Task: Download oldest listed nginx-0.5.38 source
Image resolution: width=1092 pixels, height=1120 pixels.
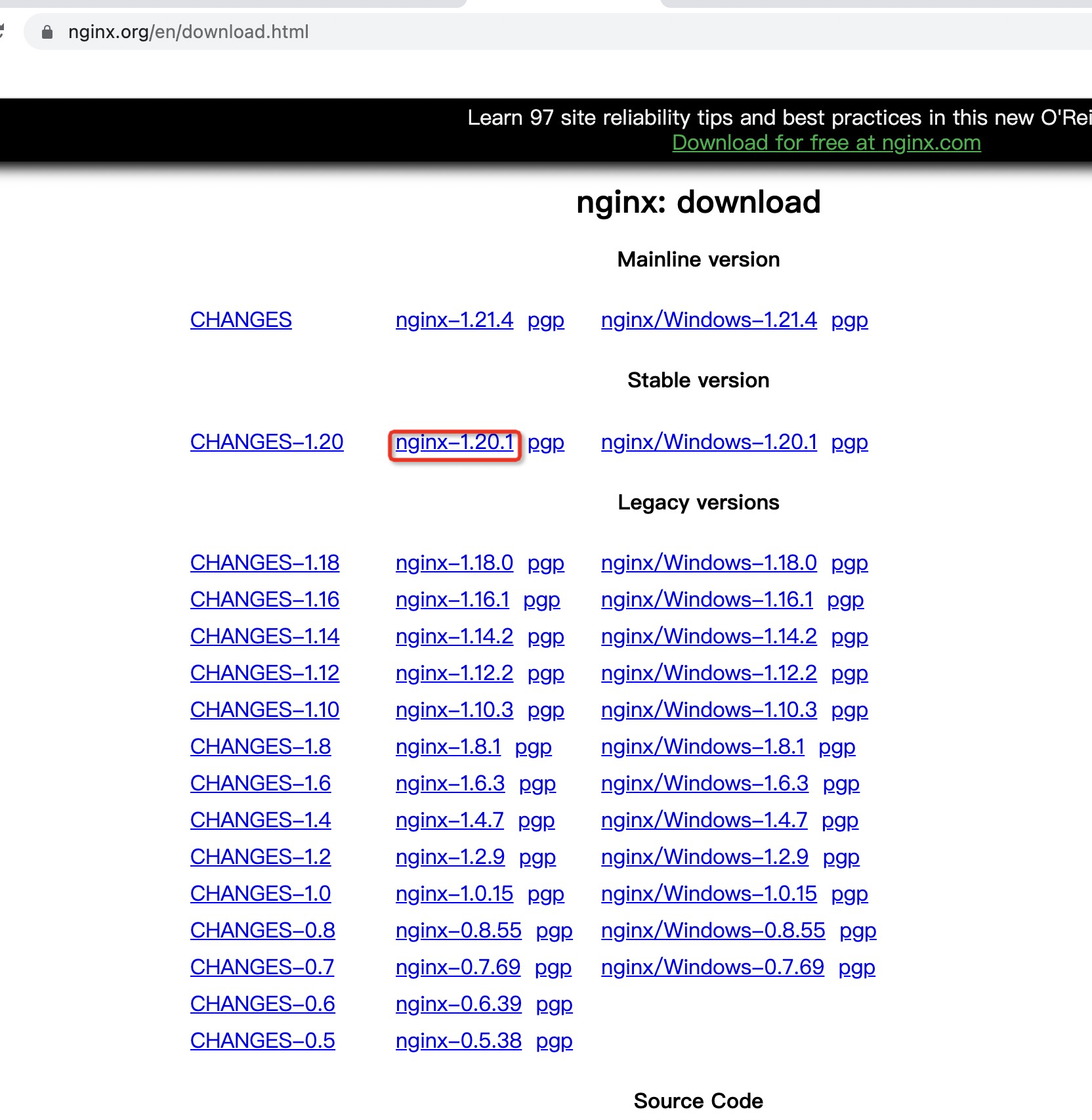Action: (x=458, y=1041)
